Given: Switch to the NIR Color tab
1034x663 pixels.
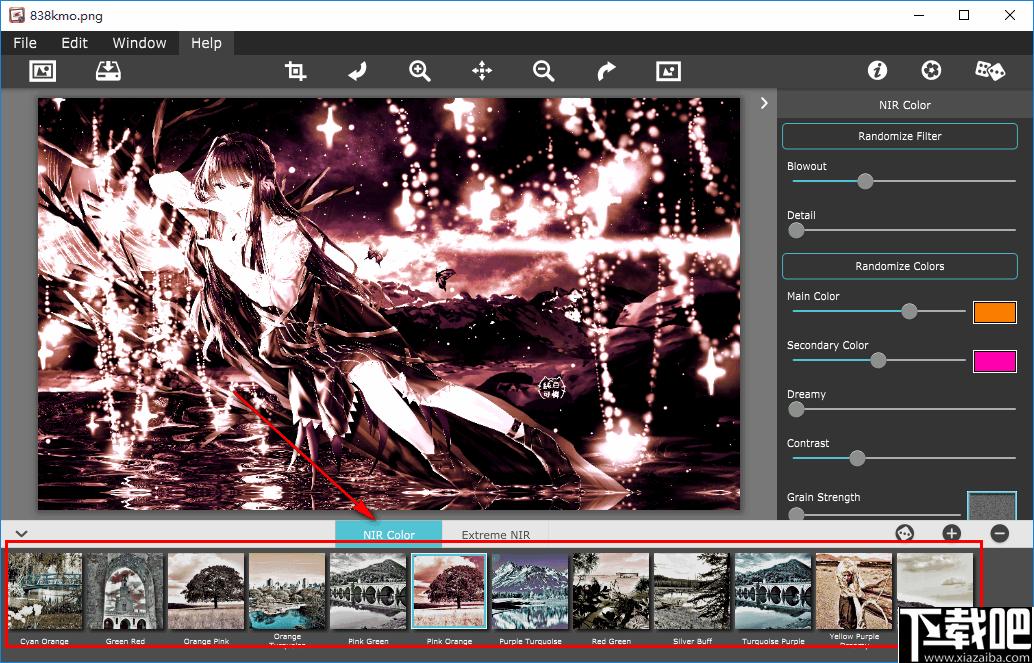Looking at the screenshot, I should [x=388, y=534].
